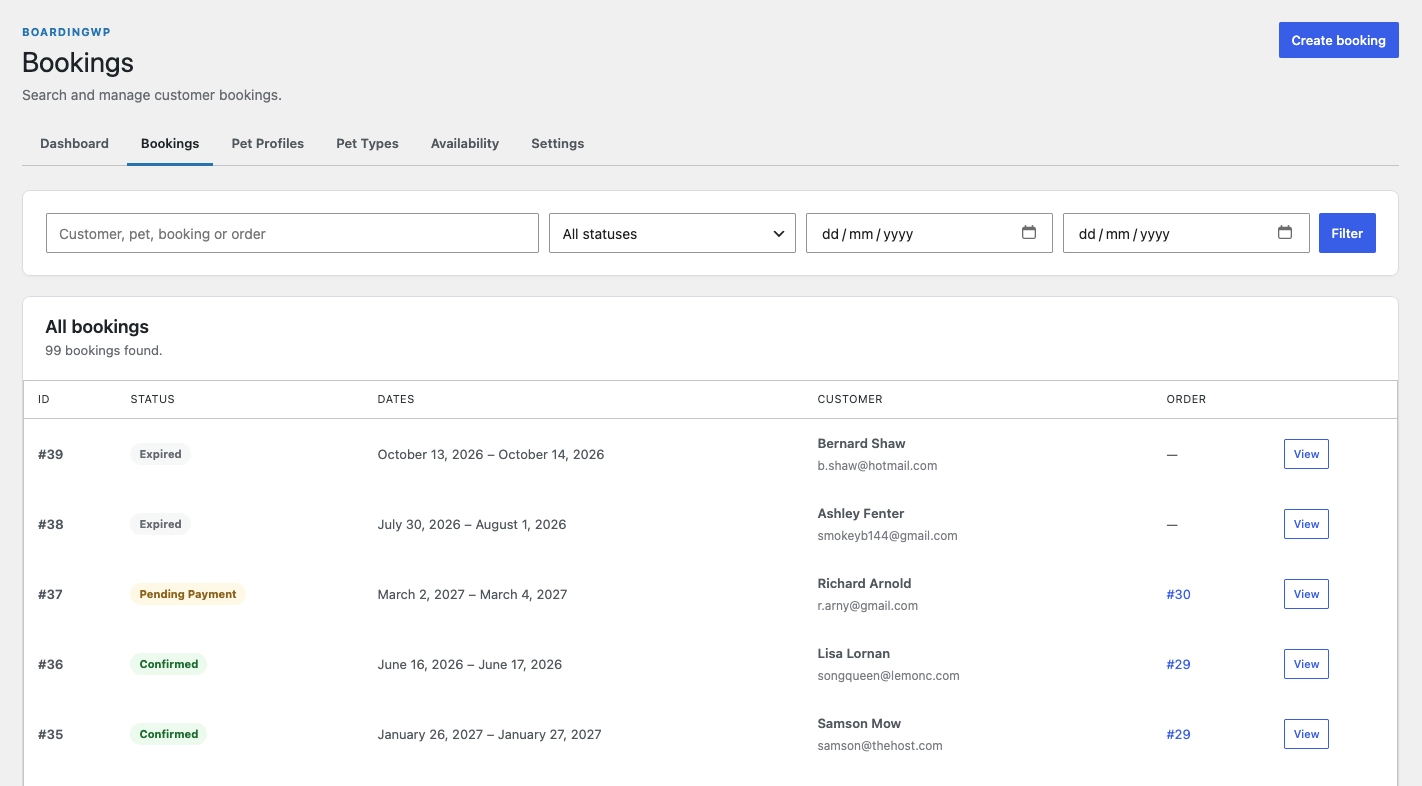
Task: Go to the Pet Types tab
Action: pos(367,143)
